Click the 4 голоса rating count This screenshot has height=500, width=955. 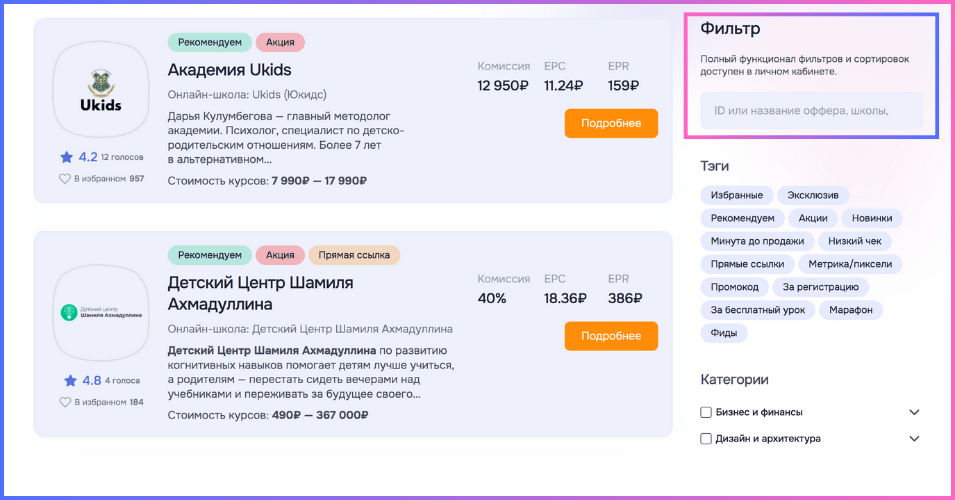(x=122, y=381)
